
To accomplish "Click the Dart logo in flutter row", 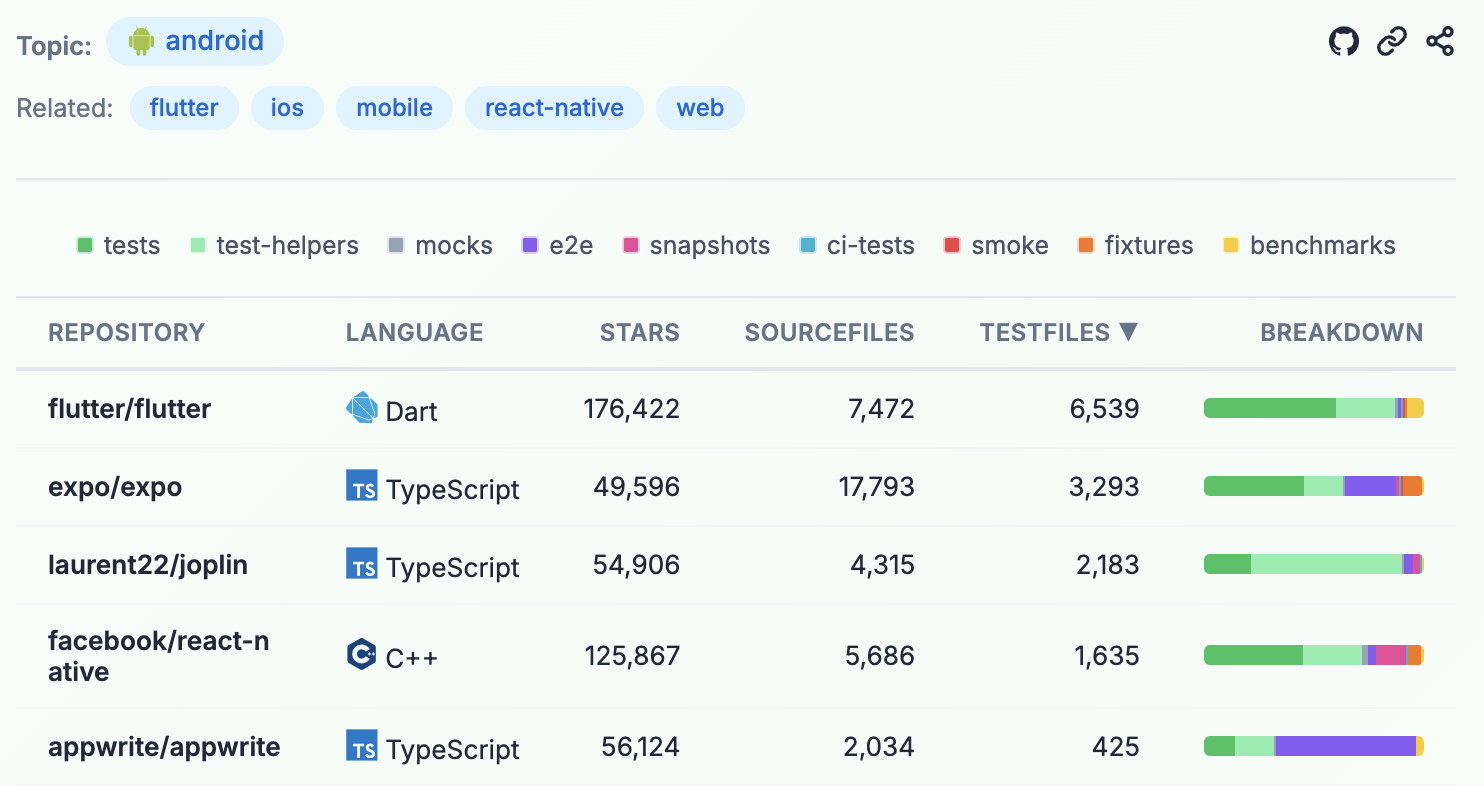I will [x=361, y=408].
